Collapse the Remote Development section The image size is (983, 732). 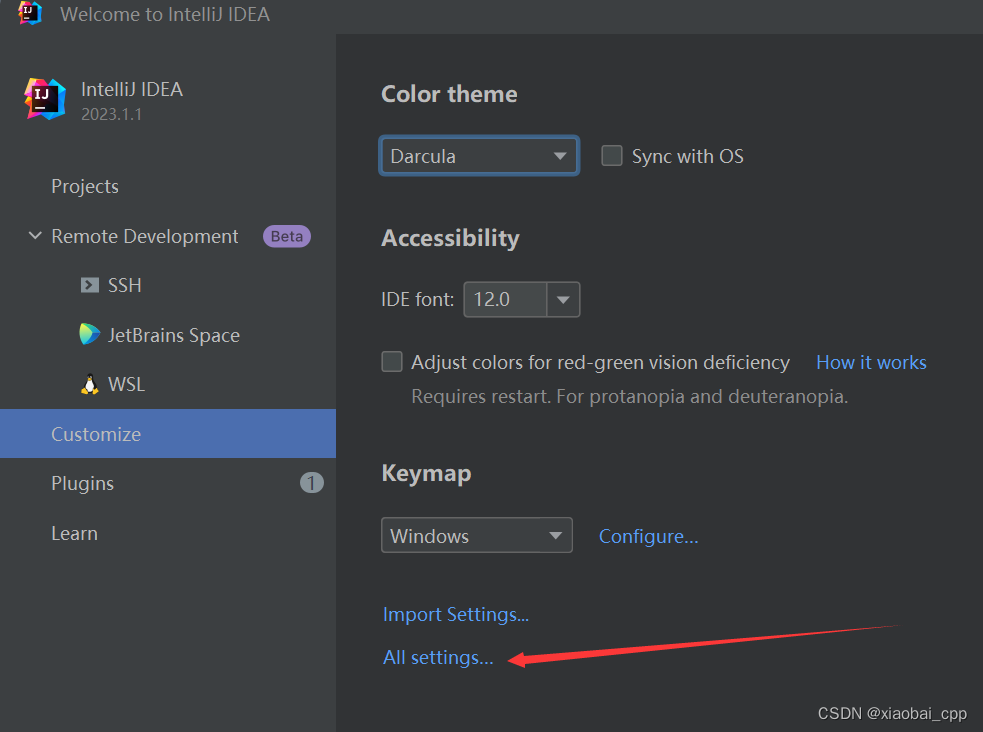click(35, 236)
